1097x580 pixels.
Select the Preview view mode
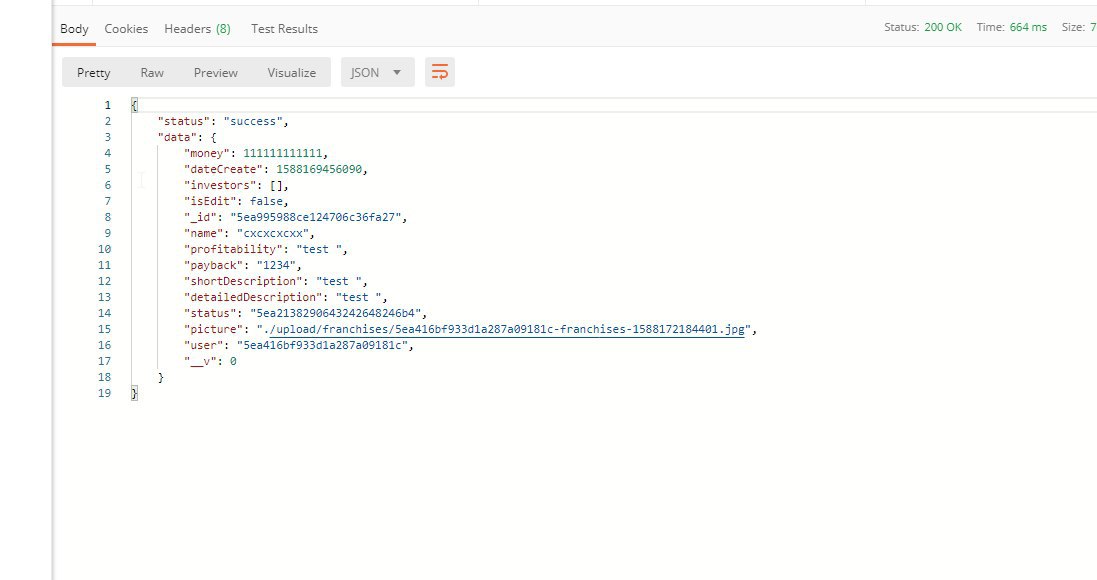(215, 72)
